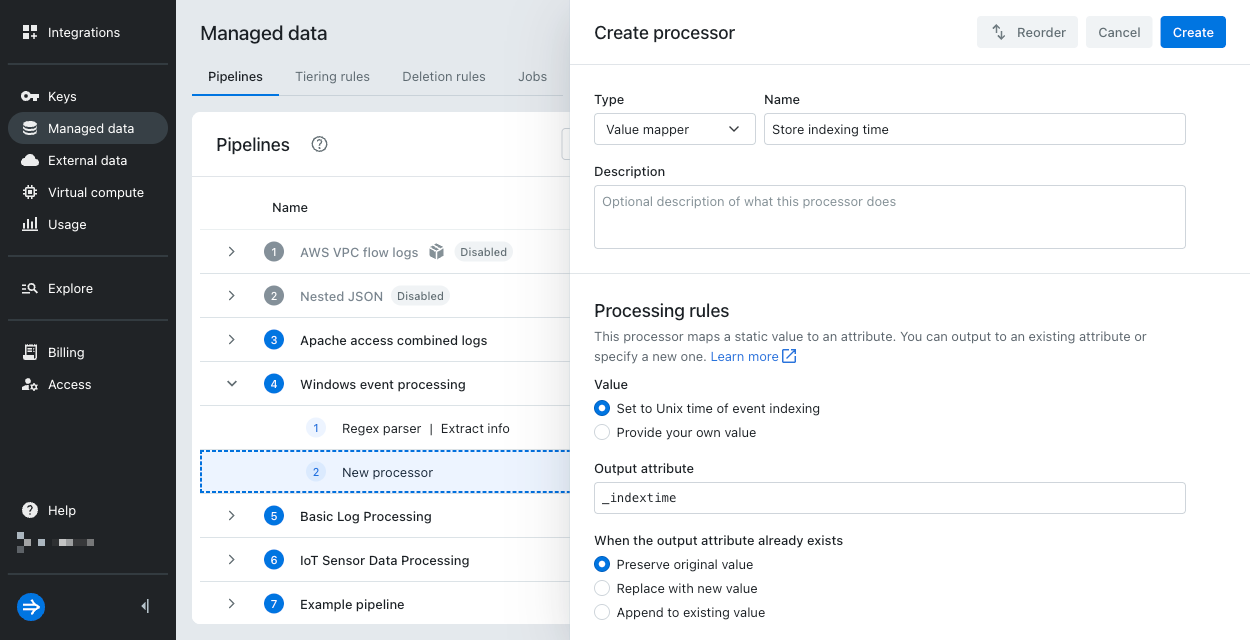Expand the Basic Log Processing pipeline
The height and width of the screenshot is (640, 1250).
[232, 516]
